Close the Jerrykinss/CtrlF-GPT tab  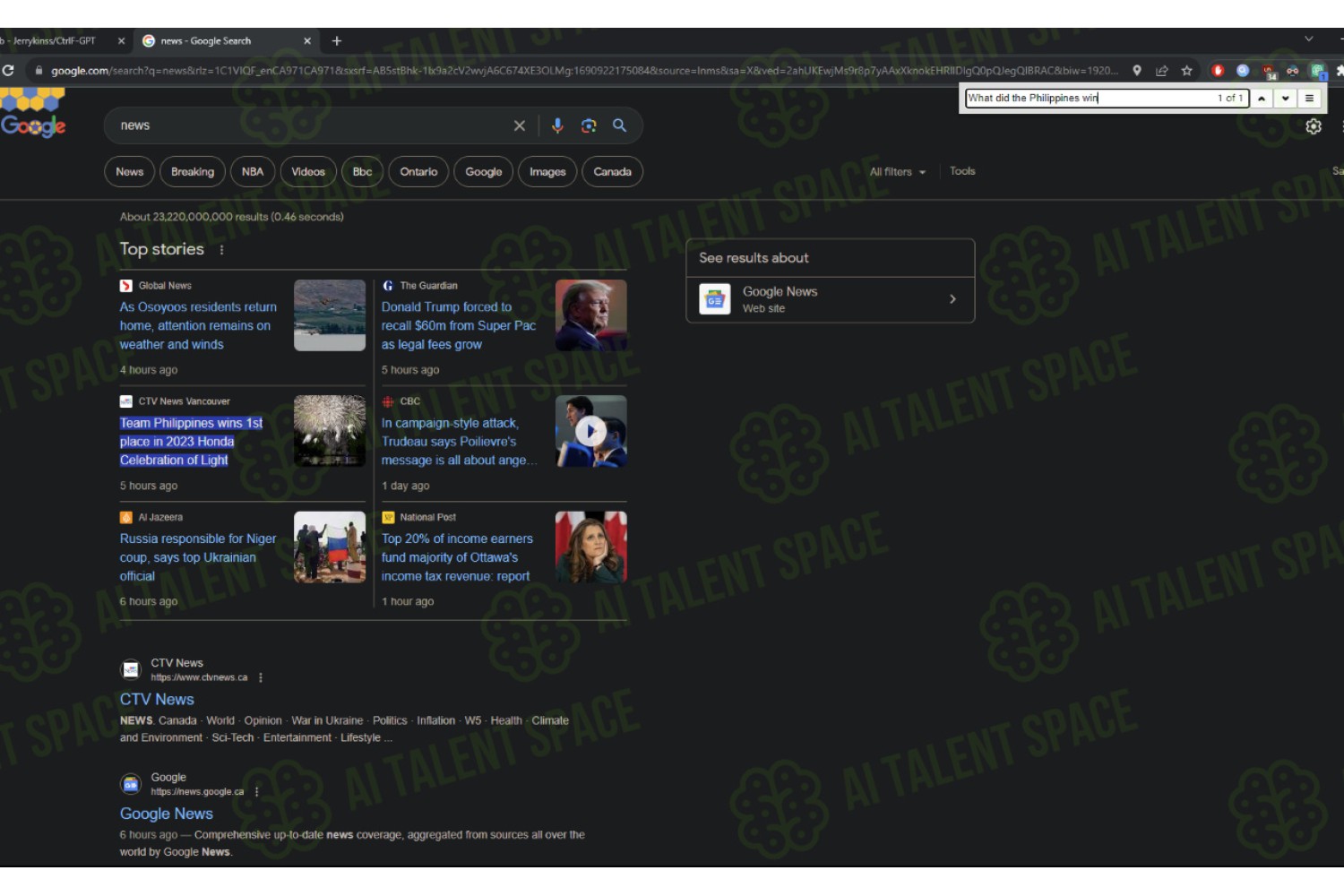121,41
